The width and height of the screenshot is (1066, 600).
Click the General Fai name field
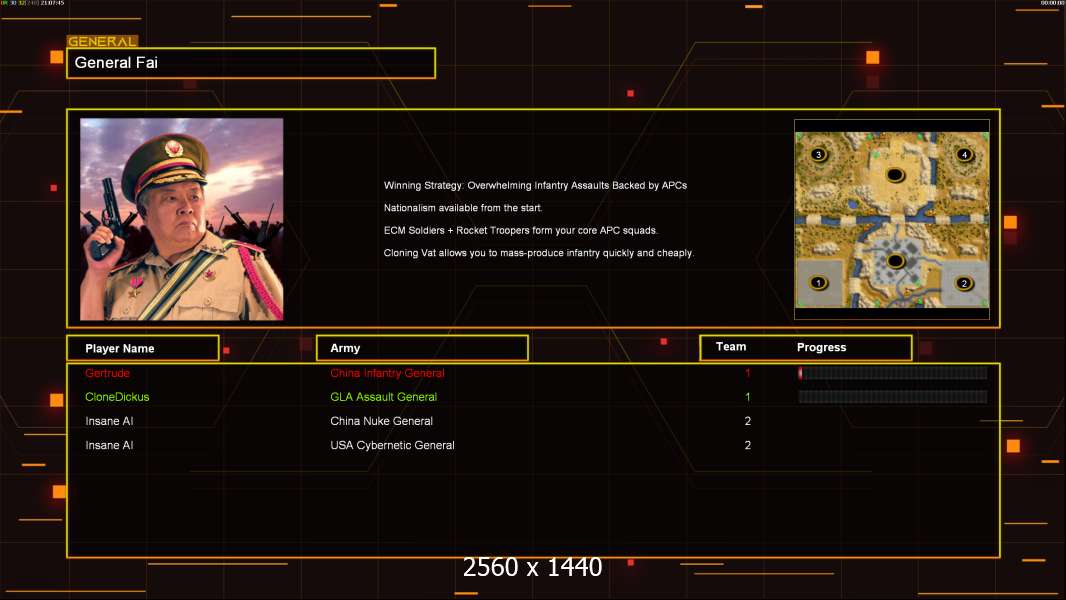(x=251, y=63)
